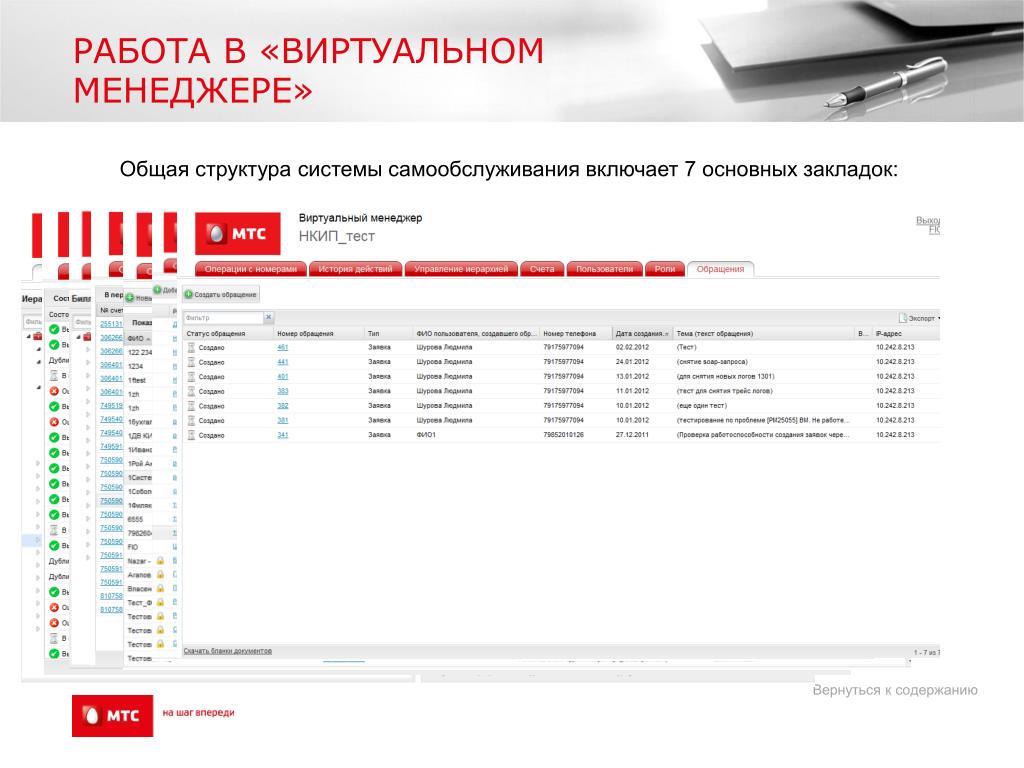The width and height of the screenshot is (1024, 768).
Task: Click the lock icon beside Nazar user
Action: (160, 561)
